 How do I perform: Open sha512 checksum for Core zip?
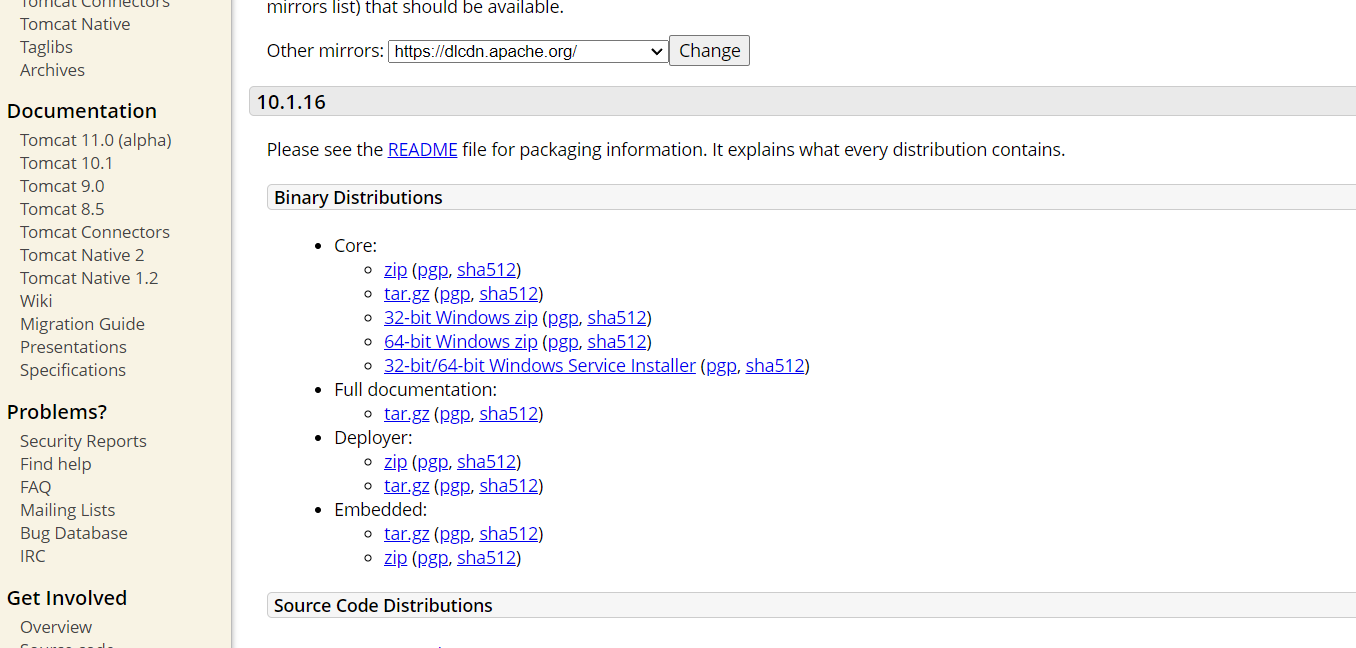pos(486,270)
